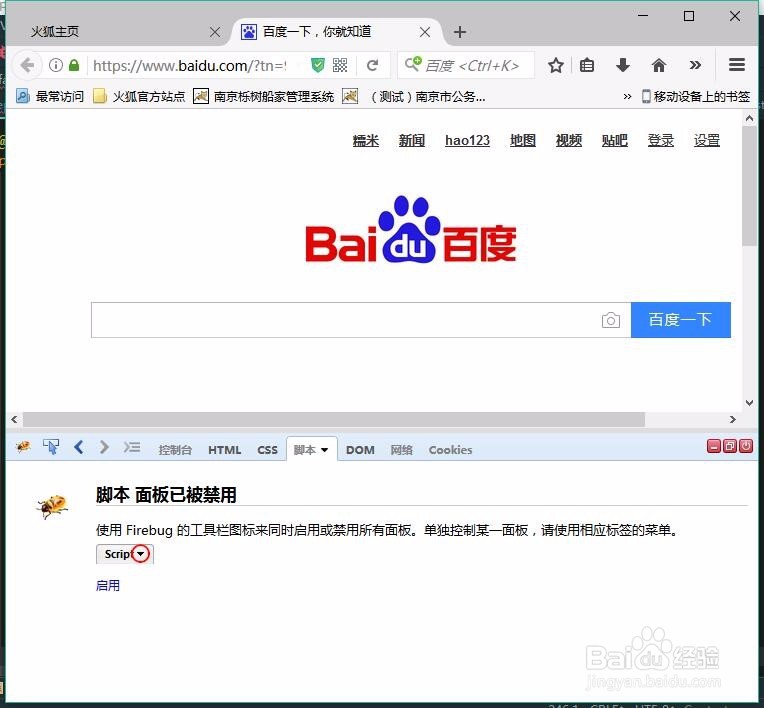Viewport: 764px width, 708px height.
Task: Switch to the 火狐主页 tab
Action: coord(117,32)
